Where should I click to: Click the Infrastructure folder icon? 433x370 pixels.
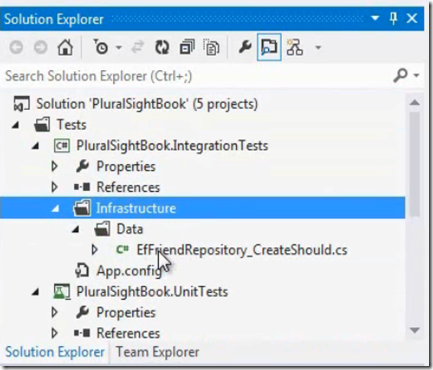click(82, 208)
